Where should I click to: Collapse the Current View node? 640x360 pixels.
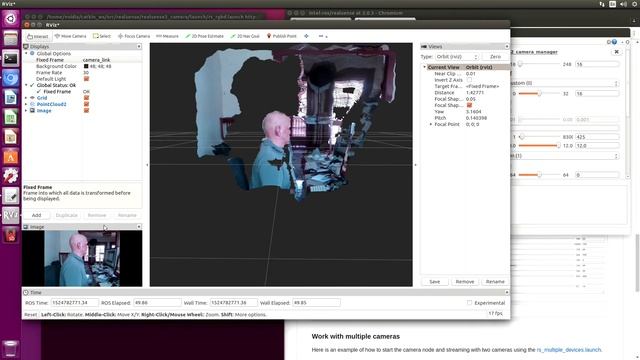(424, 67)
